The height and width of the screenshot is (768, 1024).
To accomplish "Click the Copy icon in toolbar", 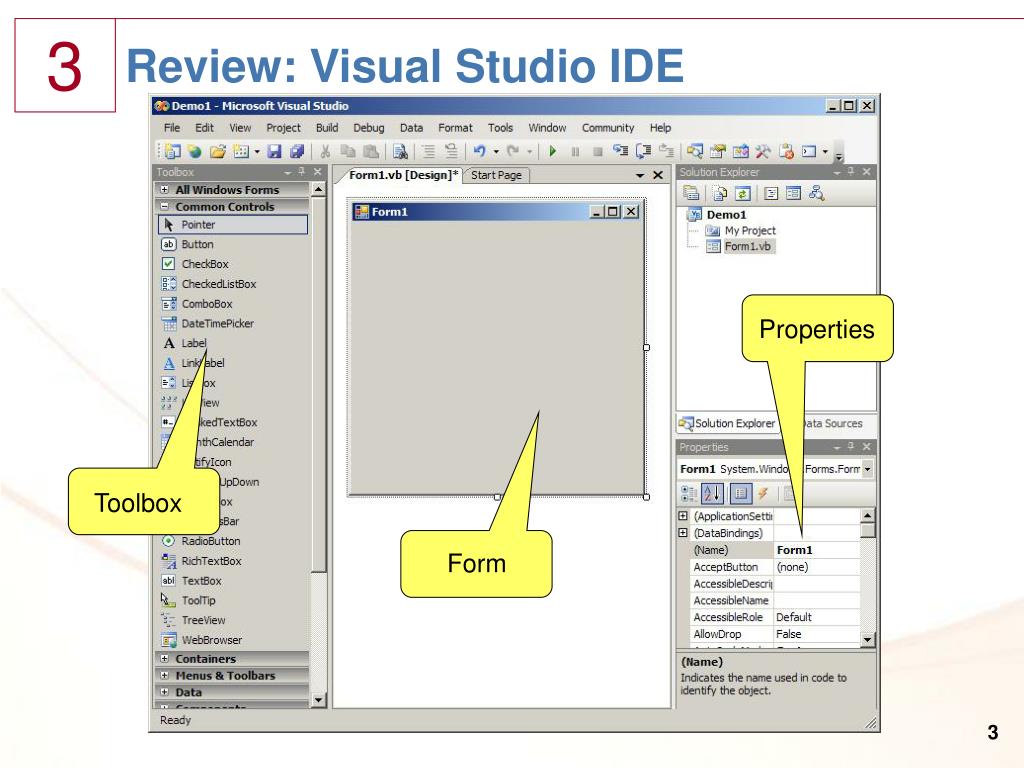I will tap(347, 152).
